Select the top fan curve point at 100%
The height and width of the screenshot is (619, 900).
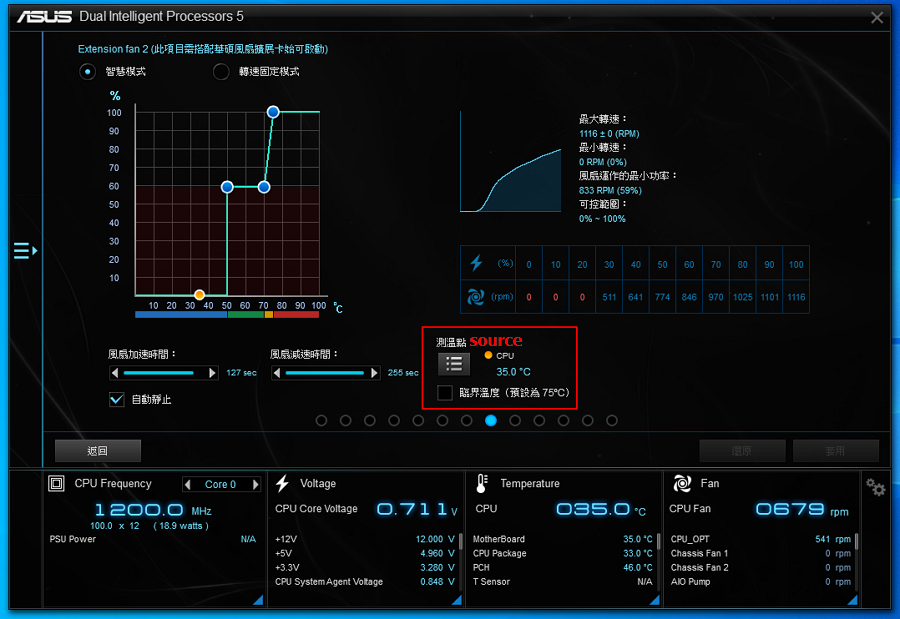273,112
